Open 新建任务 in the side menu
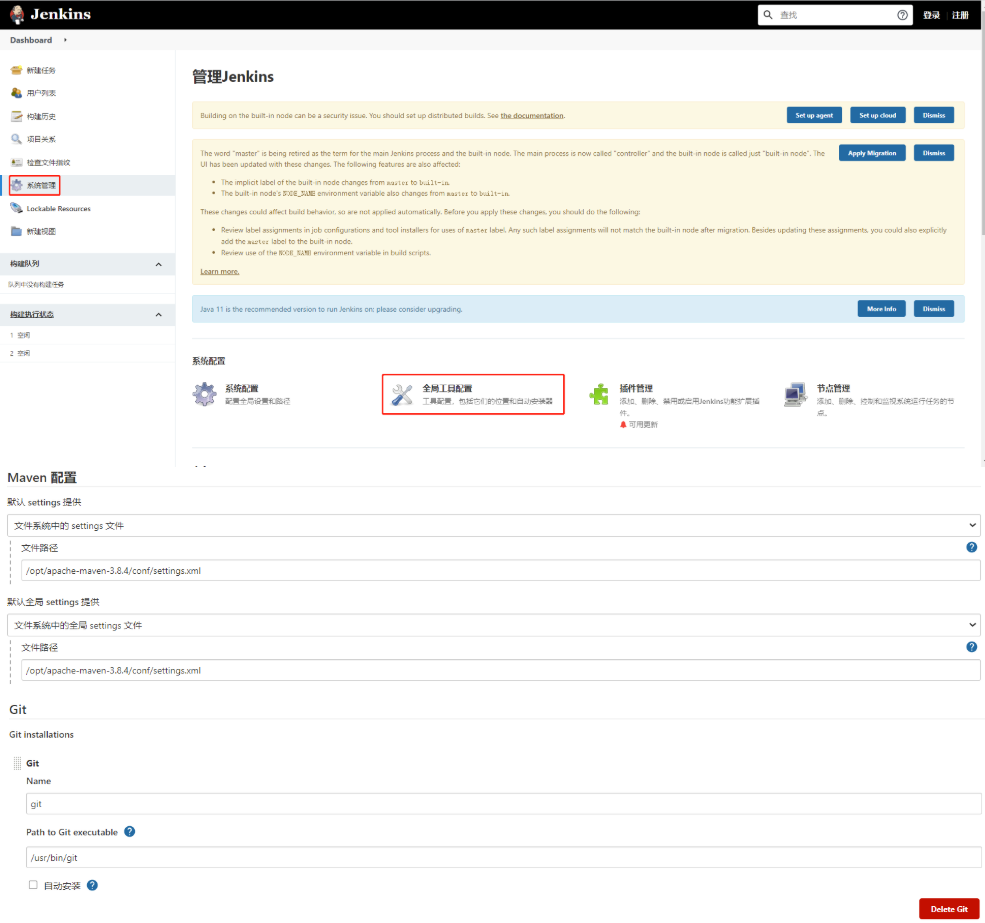The width and height of the screenshot is (985, 923). click(x=41, y=70)
